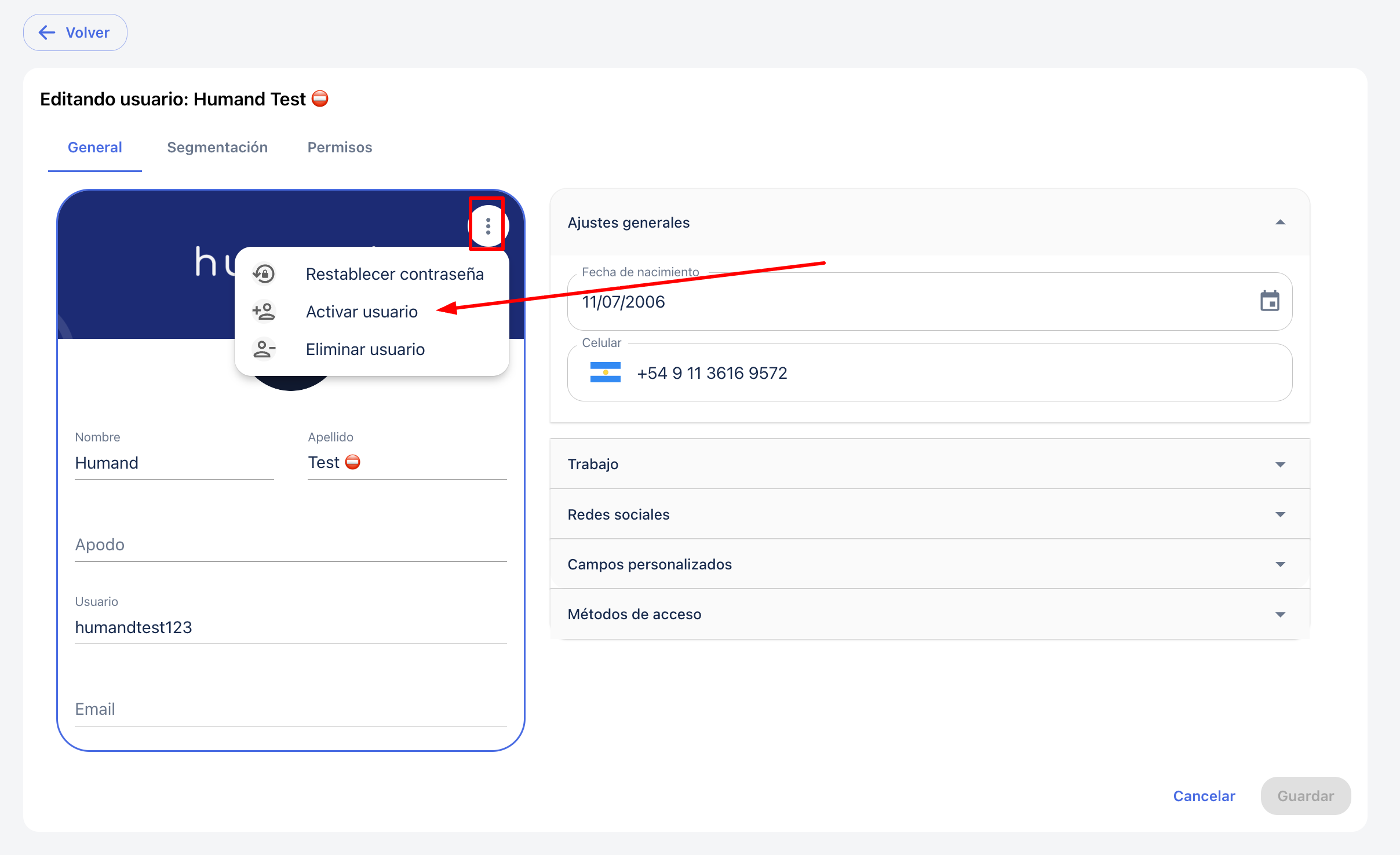Click the red deactivated icon beside title

[320, 99]
